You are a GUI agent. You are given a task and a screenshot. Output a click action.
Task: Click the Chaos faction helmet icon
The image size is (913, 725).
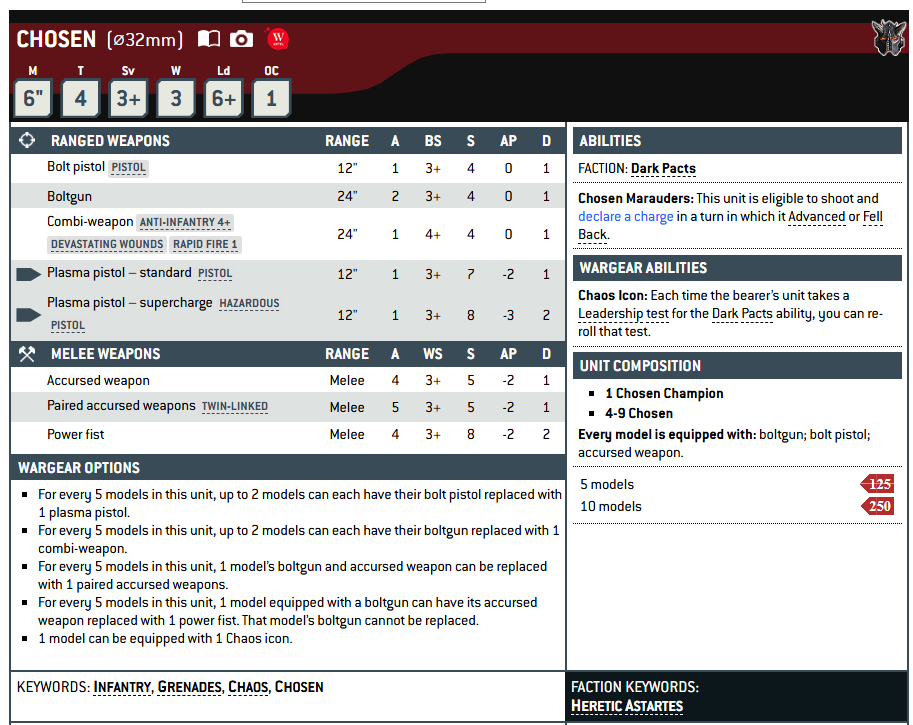889,38
